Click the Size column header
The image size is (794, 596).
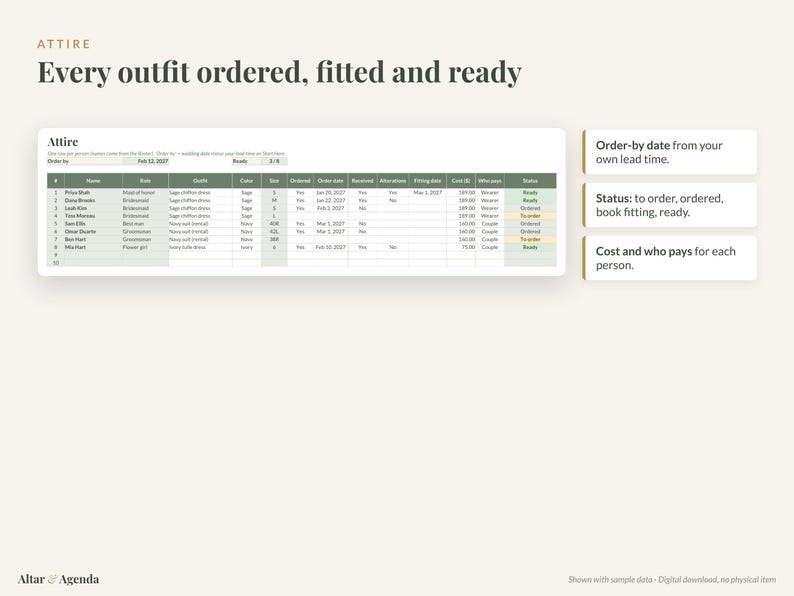click(274, 181)
